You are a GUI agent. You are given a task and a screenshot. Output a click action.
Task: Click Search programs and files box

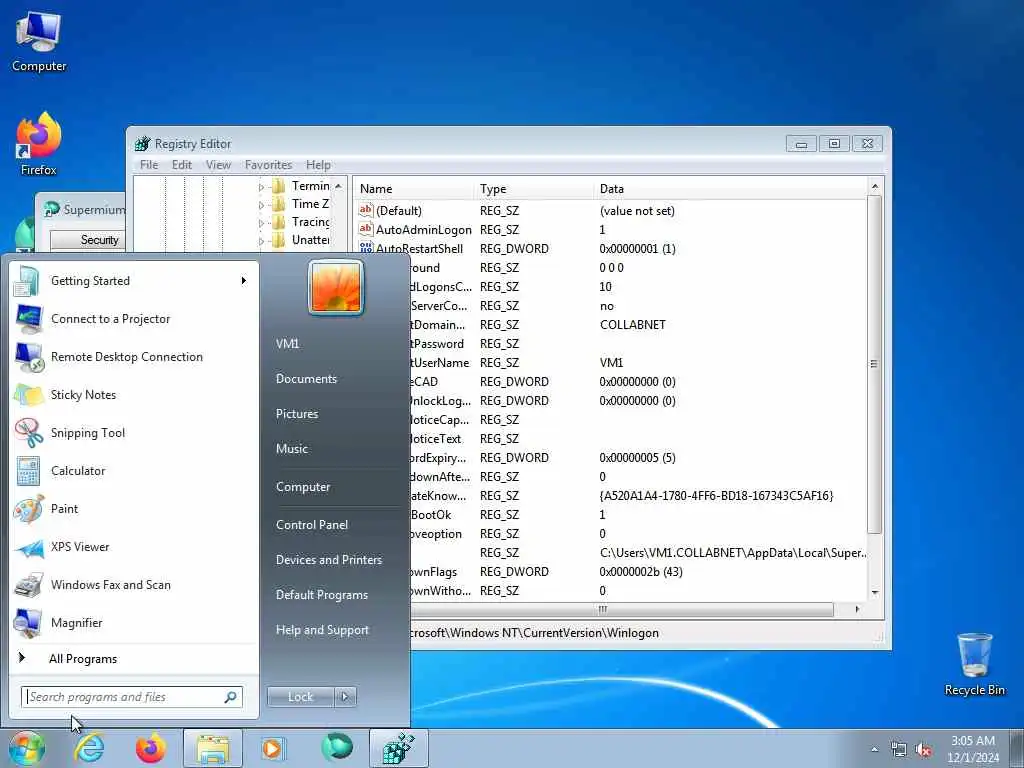(132, 697)
